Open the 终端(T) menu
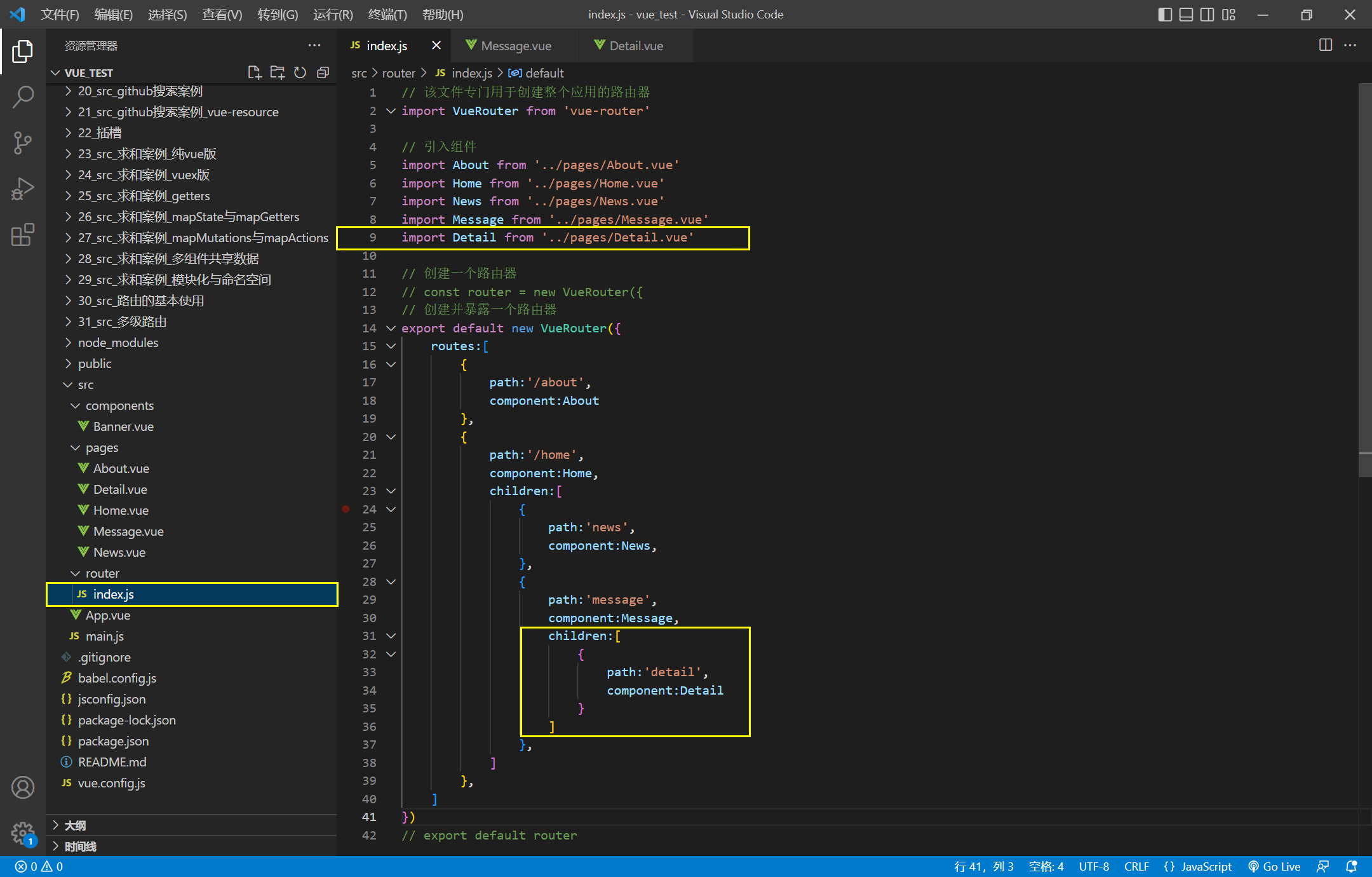Viewport: 1372px width, 877px height. [387, 14]
